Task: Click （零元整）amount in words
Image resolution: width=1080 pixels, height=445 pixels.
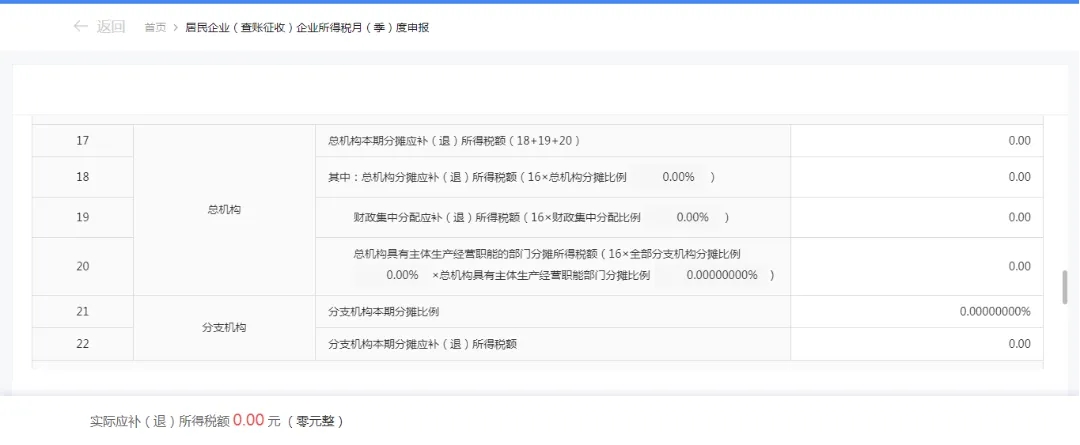Action: [315, 422]
